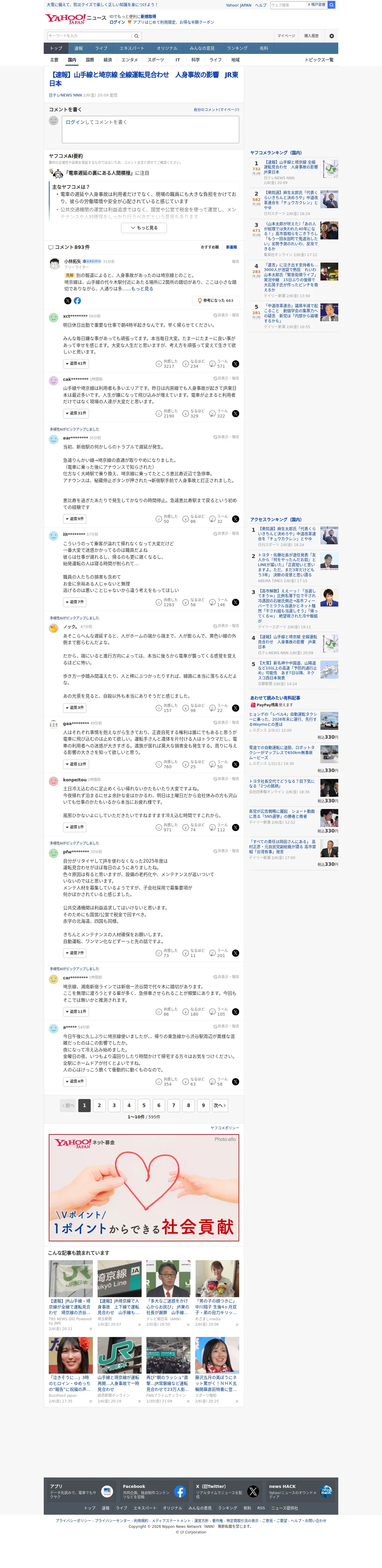Expand 返信1件 replies on konpeitou's comment

click(74, 827)
